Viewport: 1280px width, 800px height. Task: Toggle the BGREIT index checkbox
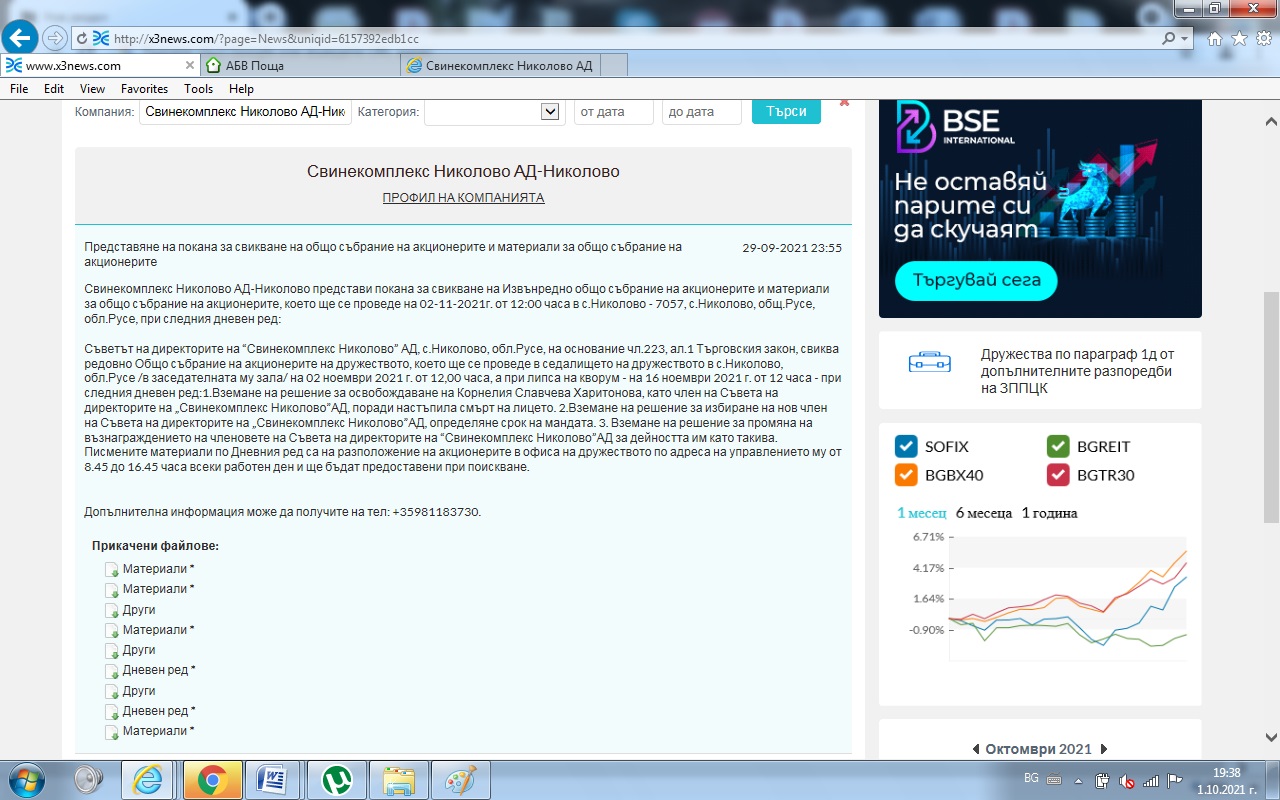click(1058, 446)
